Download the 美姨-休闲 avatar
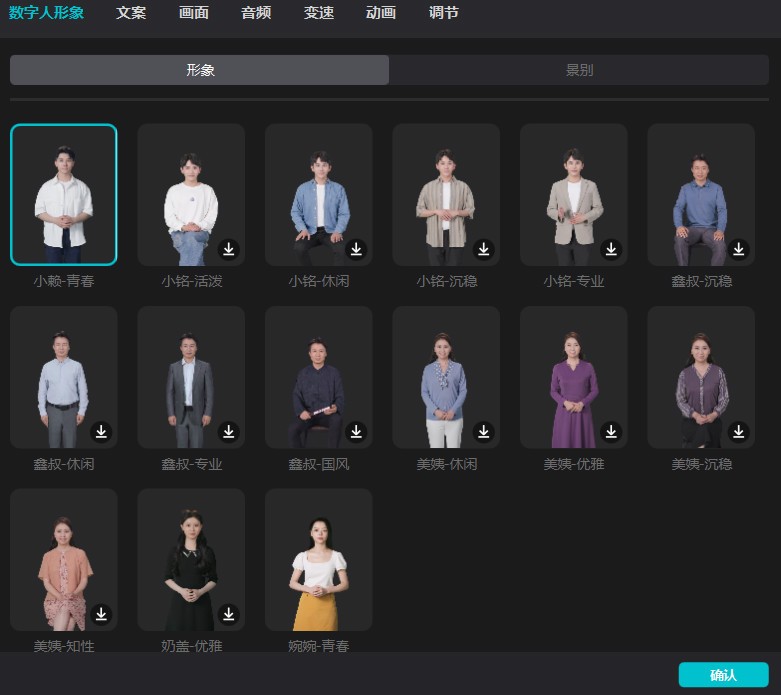 484,431
